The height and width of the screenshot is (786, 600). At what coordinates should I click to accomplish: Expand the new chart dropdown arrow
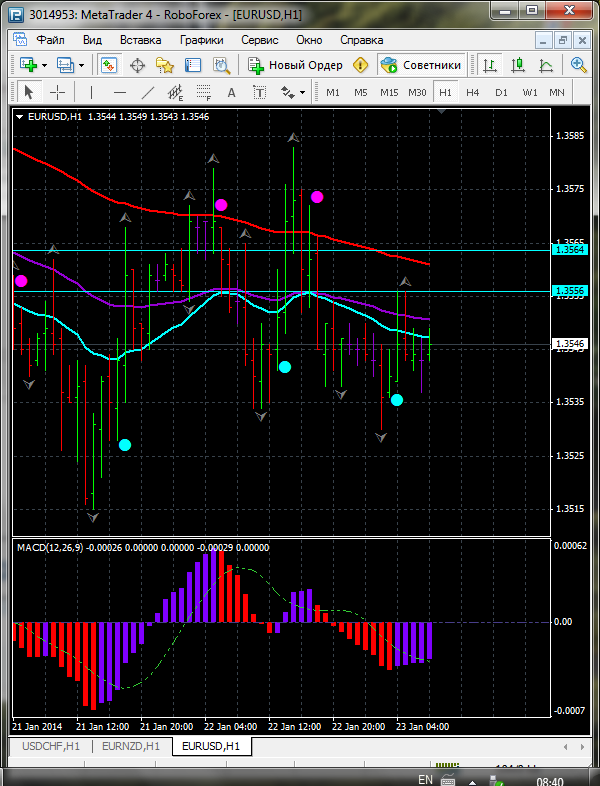[x=45, y=65]
